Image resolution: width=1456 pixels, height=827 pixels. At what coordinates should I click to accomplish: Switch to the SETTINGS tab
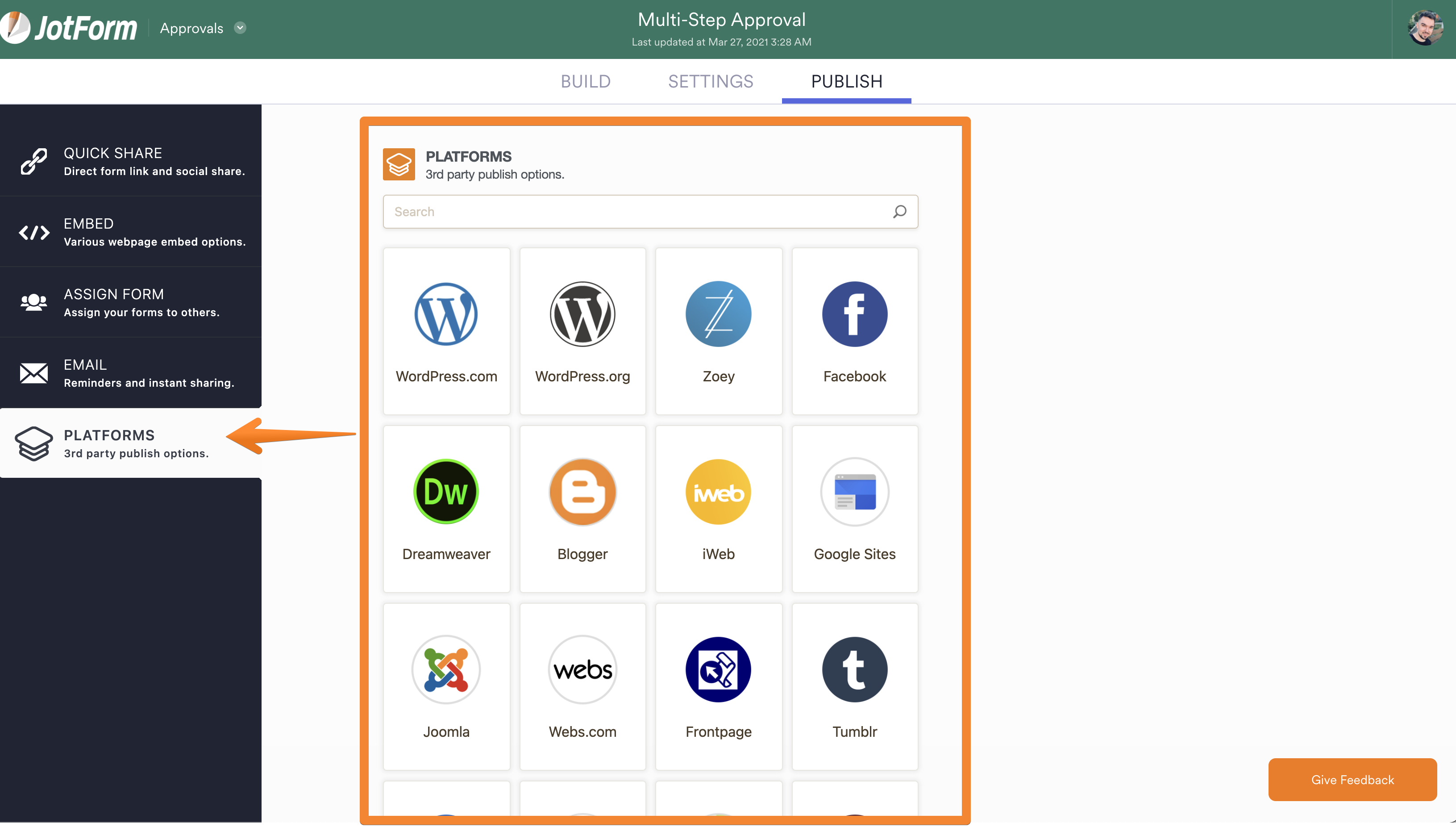click(710, 81)
